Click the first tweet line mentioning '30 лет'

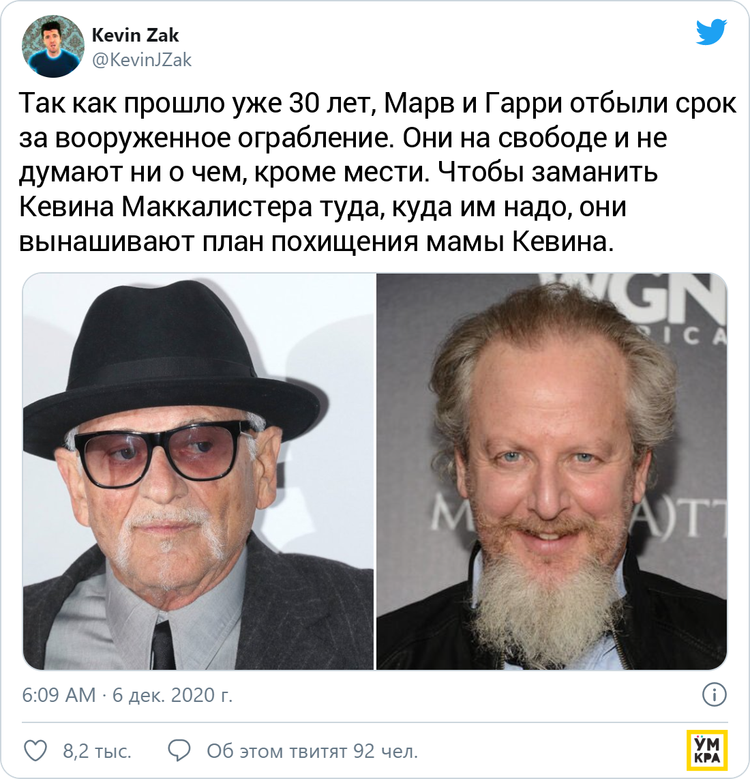(377, 104)
